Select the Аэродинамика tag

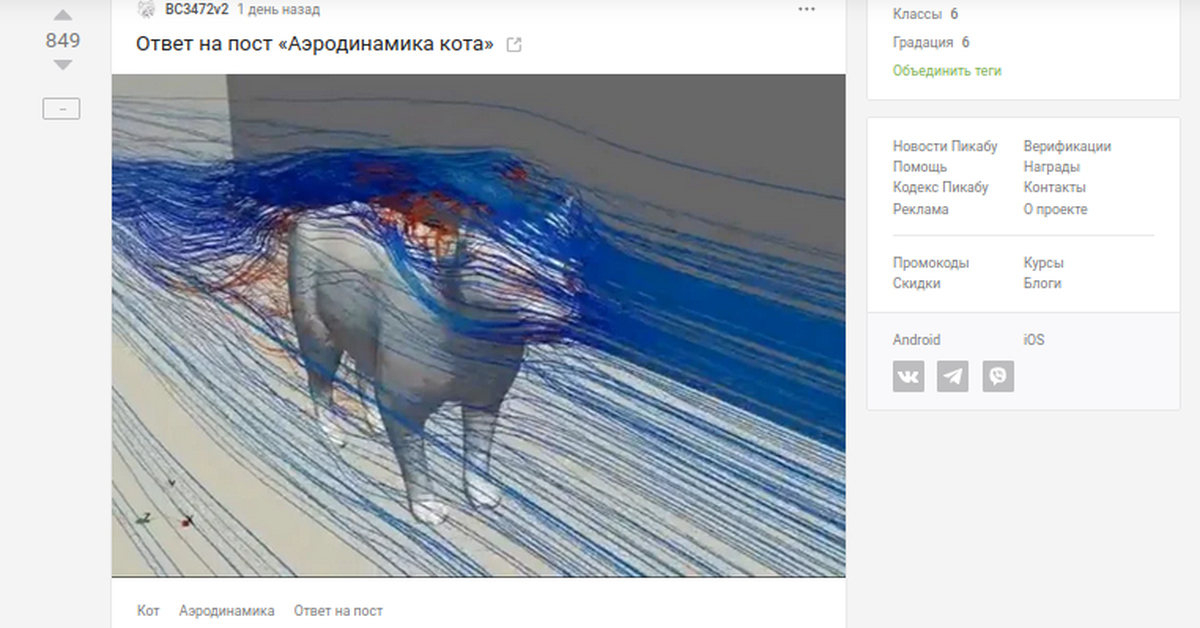(227, 611)
